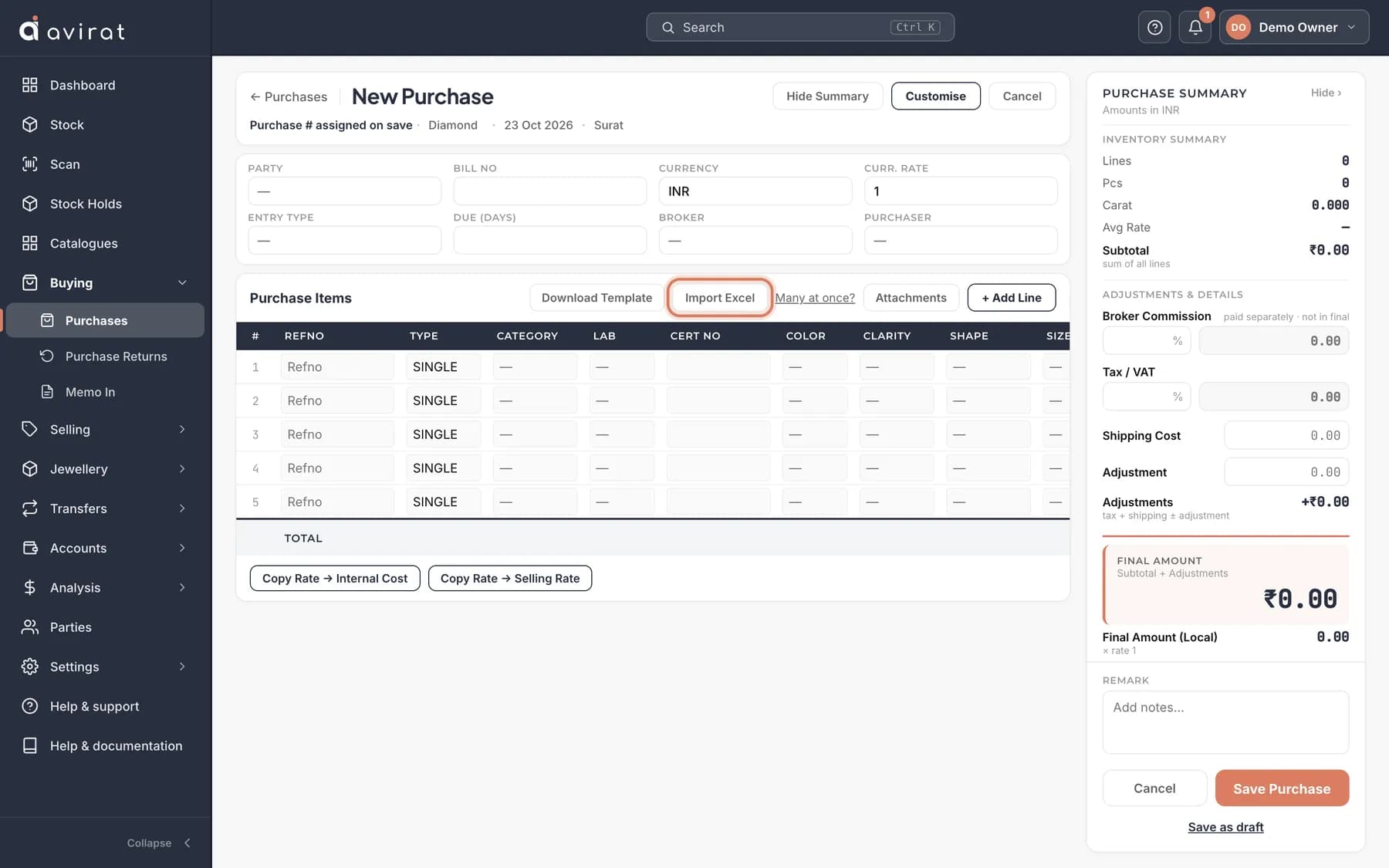The image size is (1389, 868).
Task: Focus the Shipping Cost field
Action: [1286, 435]
